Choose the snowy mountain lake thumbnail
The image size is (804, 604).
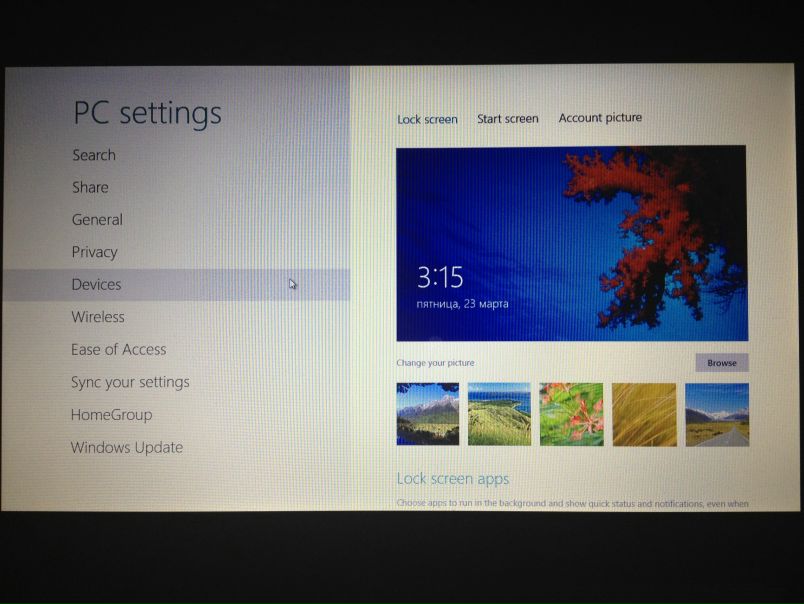[428, 414]
